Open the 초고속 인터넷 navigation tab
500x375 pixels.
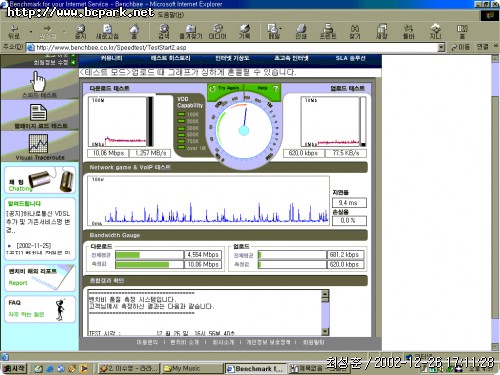coord(291,58)
